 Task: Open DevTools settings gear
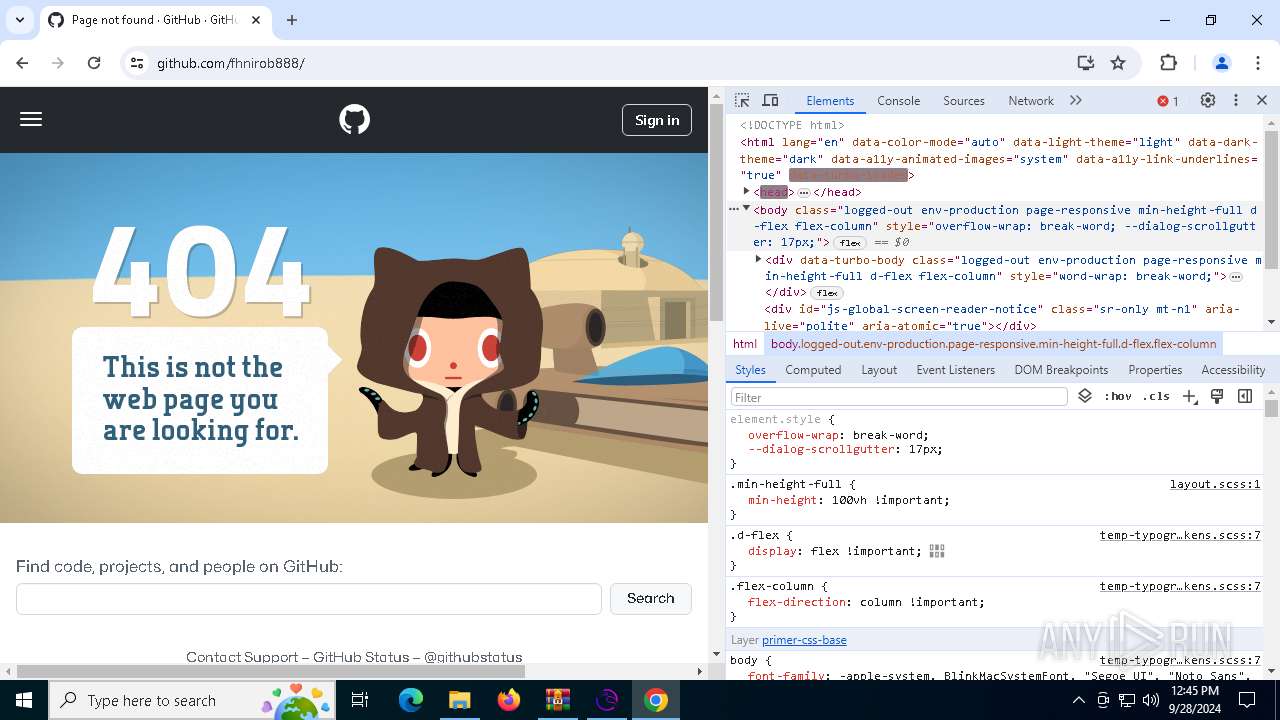[x=1208, y=101]
